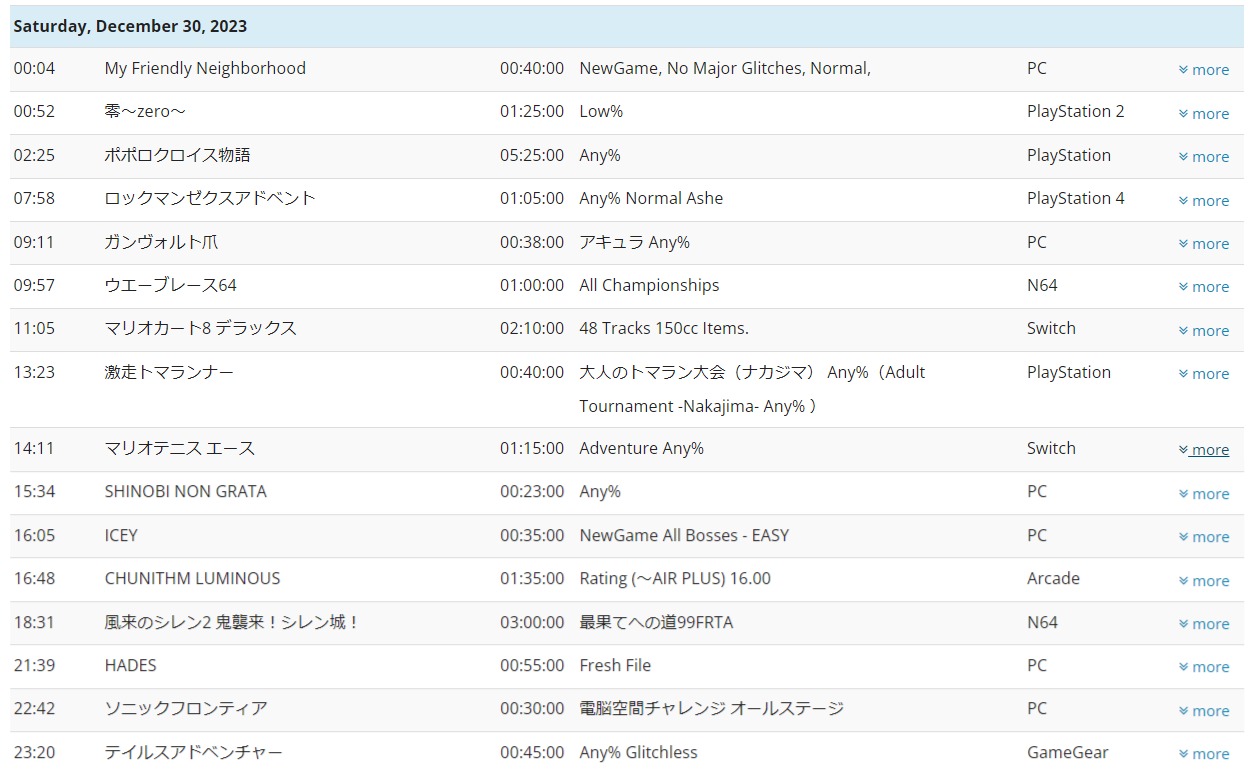Select the ロックマンゼクスアドベント title

[x=210, y=198]
